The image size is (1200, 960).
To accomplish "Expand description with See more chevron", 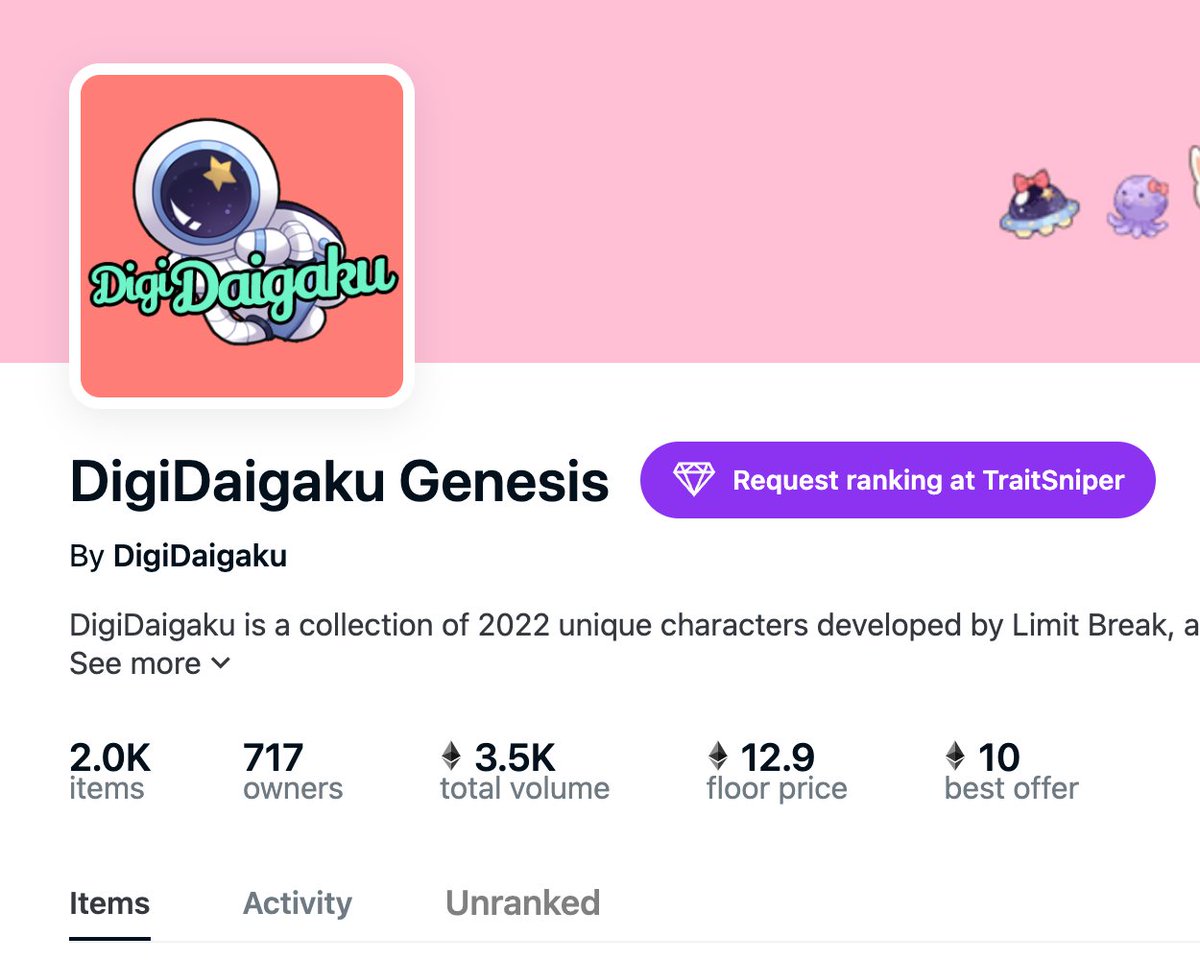I will 221,663.
